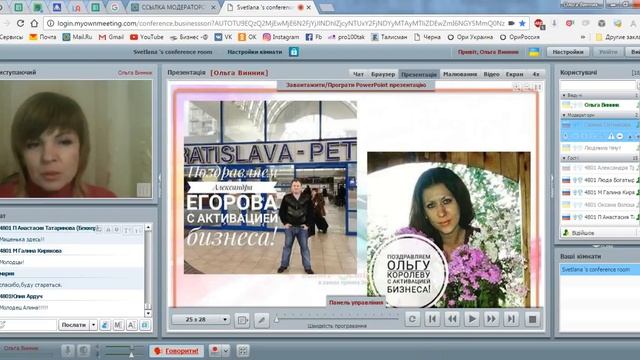Click the room lock icon next to room settings
Image resolution: width=640 pixels, height=360 pixels.
click(x=294, y=52)
